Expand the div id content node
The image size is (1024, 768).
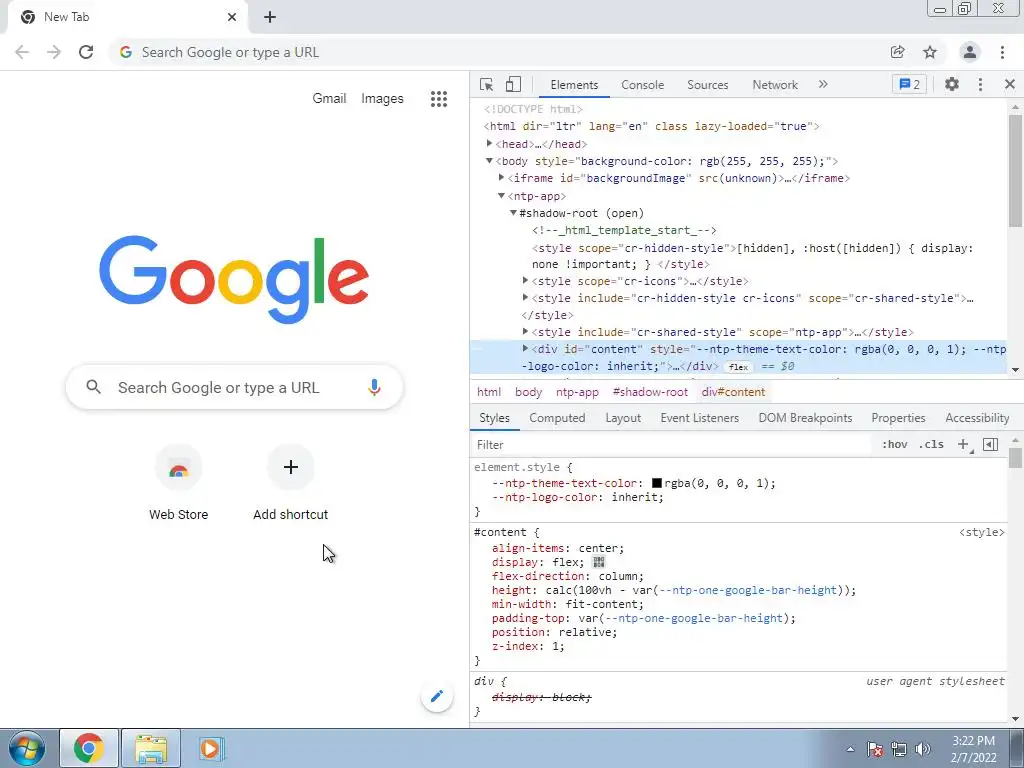(x=525, y=349)
